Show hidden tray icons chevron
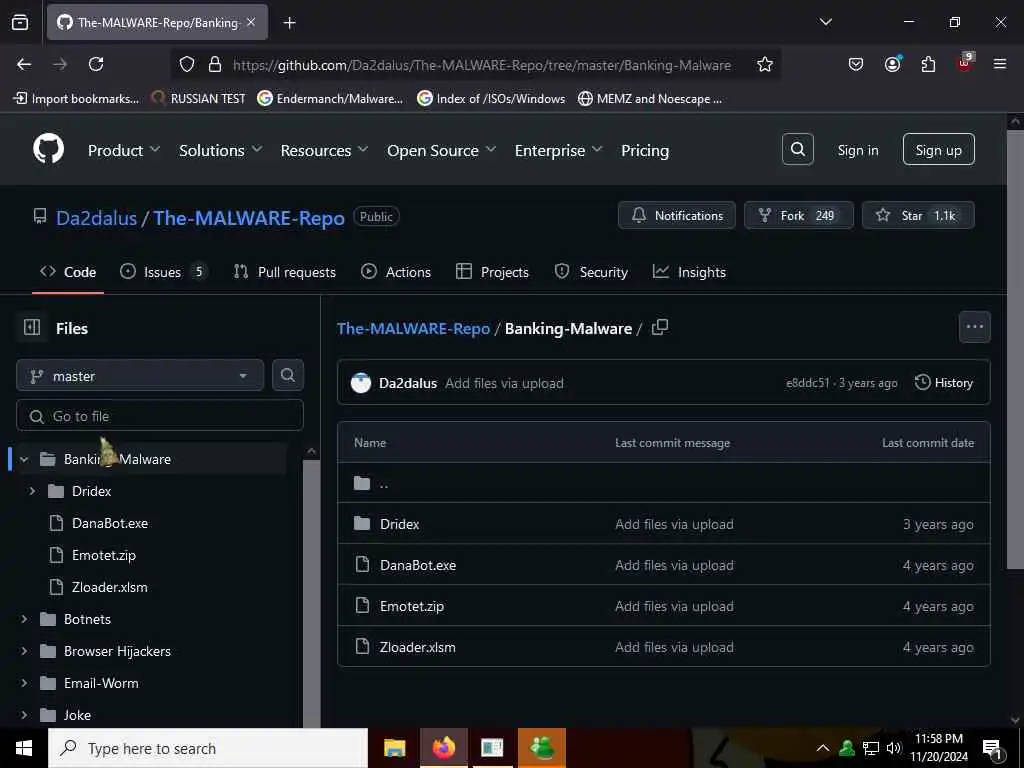The width and height of the screenshot is (1024, 768). point(823,748)
